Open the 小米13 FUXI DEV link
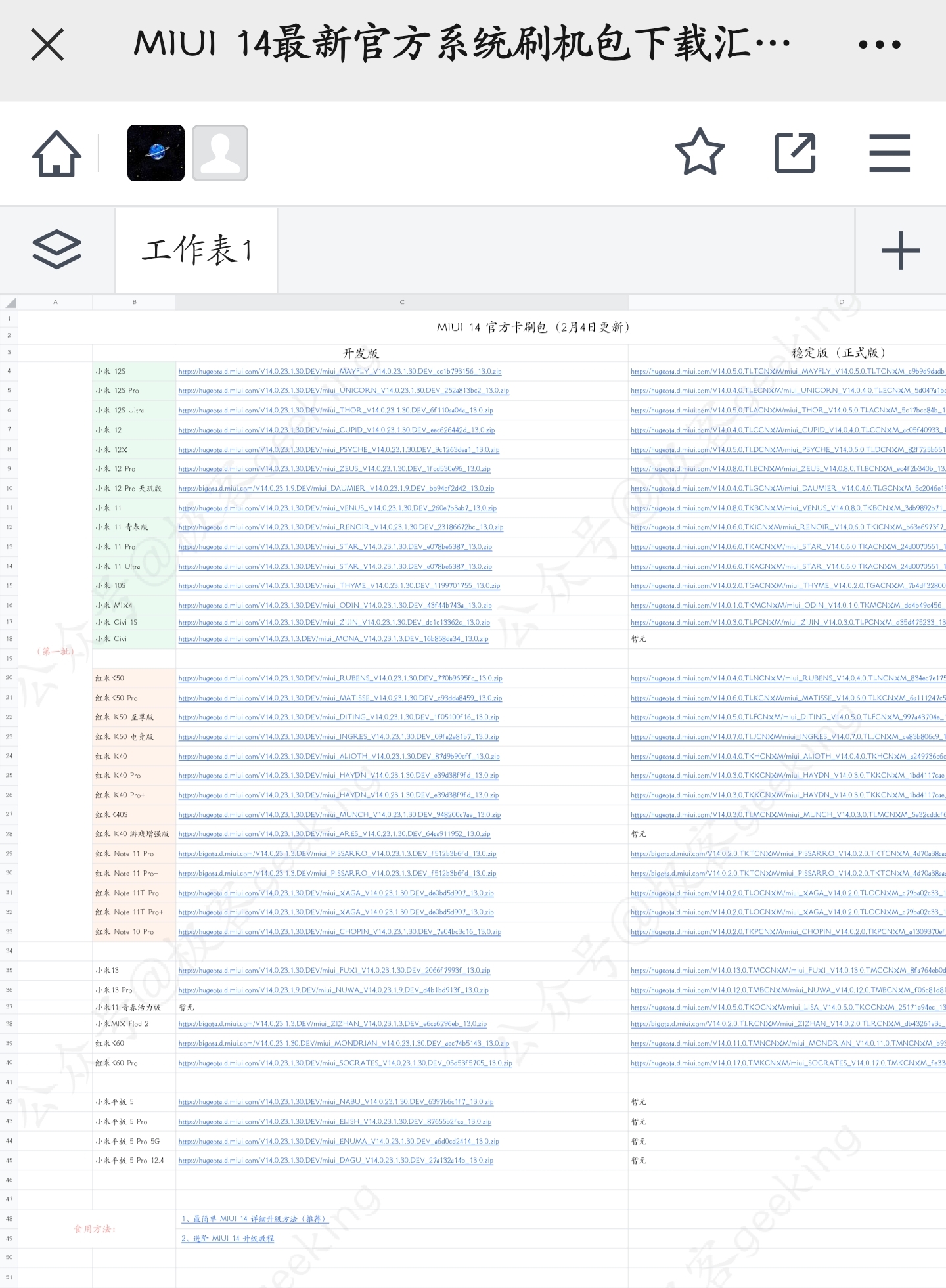The height and width of the screenshot is (1288, 946). tap(334, 971)
